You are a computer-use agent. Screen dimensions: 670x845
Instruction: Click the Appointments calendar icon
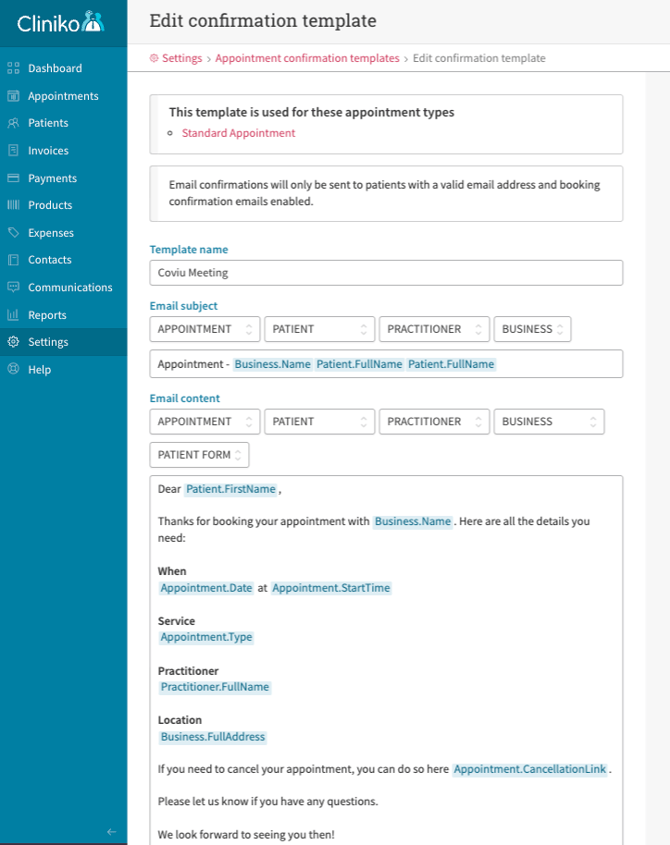click(x=13, y=96)
